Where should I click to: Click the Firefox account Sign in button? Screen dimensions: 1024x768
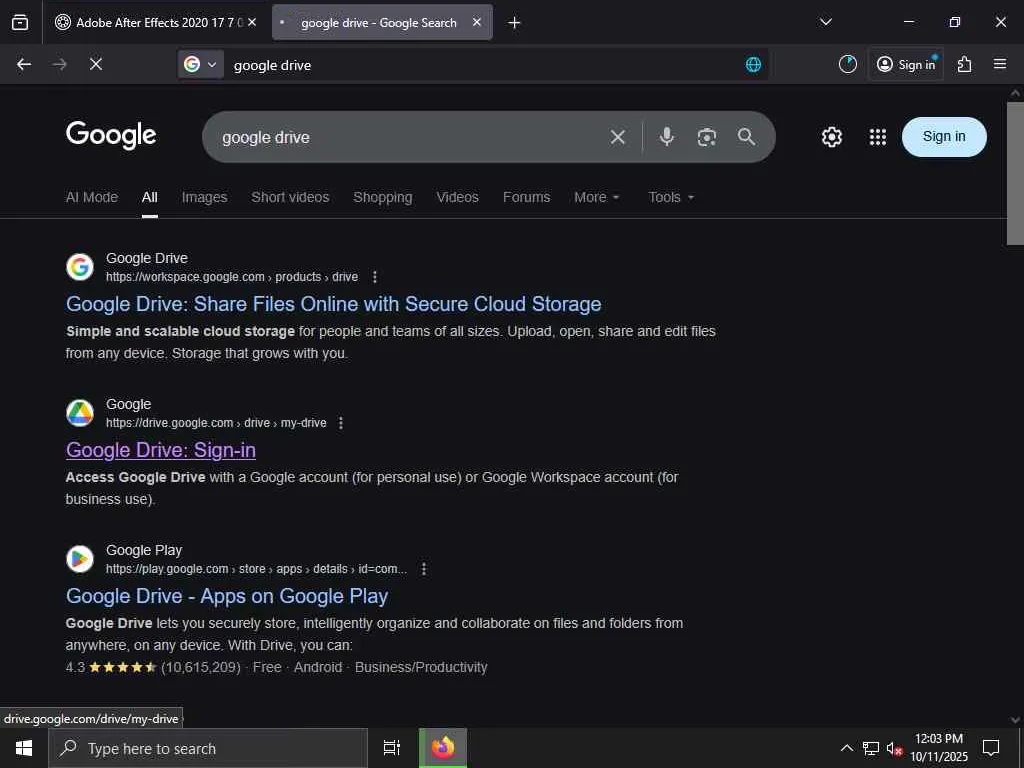[906, 64]
